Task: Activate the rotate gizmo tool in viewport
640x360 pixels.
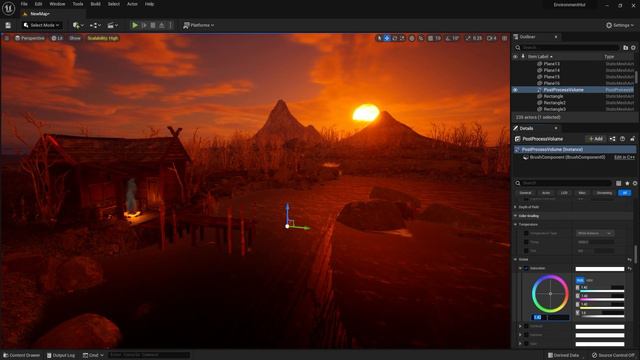Action: pyautogui.click(x=394, y=38)
